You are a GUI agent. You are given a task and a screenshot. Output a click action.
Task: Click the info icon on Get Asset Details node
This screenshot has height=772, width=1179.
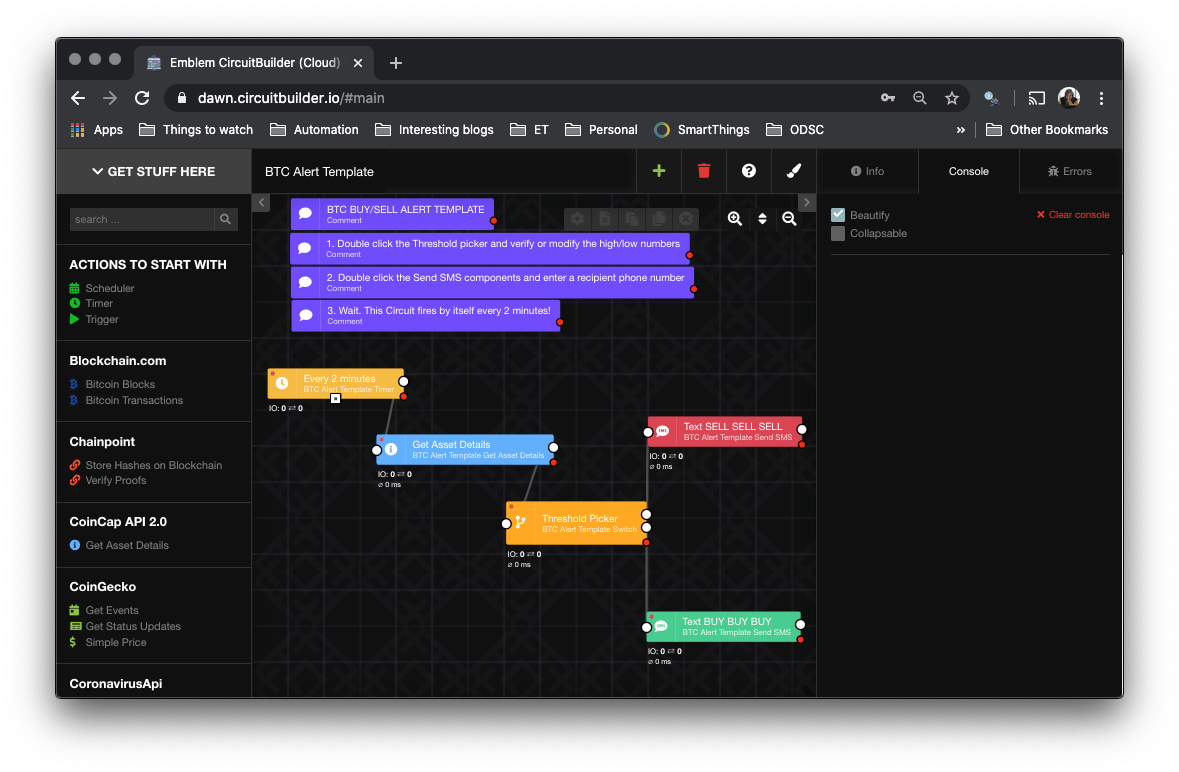(391, 449)
